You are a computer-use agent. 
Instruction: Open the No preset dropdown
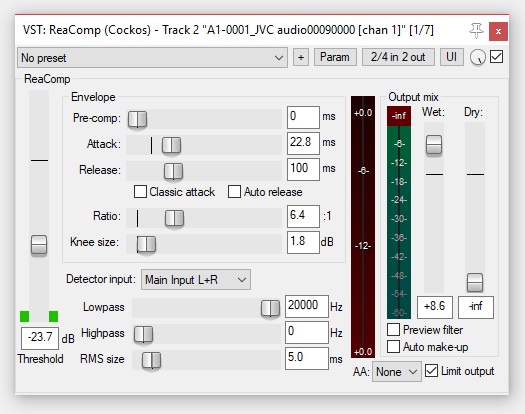(x=152, y=58)
